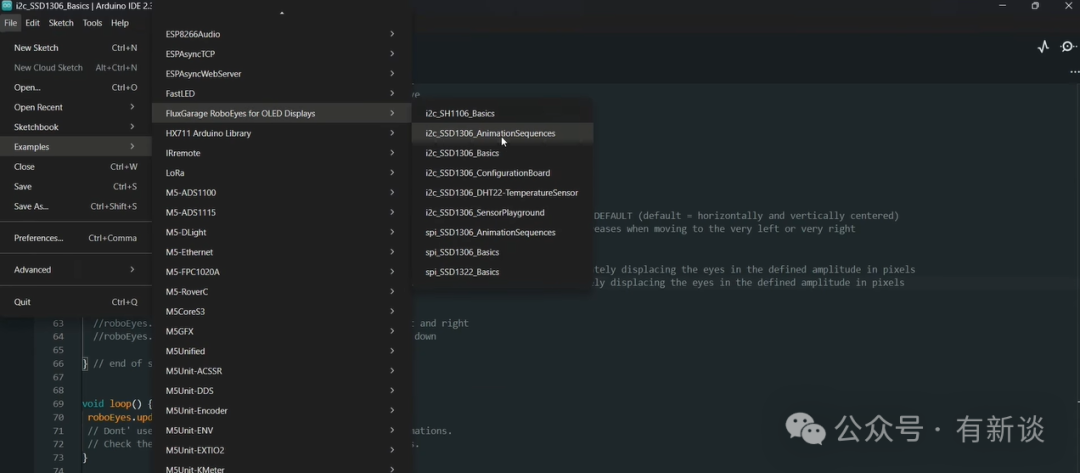Select Quit in File menu
Viewport: 1080px width, 473px height.
pos(76,302)
